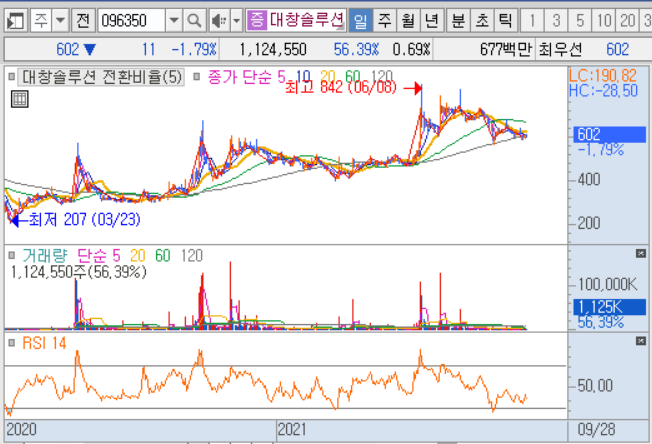Select the 일 daily period tab
The height and width of the screenshot is (444, 652).
click(x=360, y=20)
